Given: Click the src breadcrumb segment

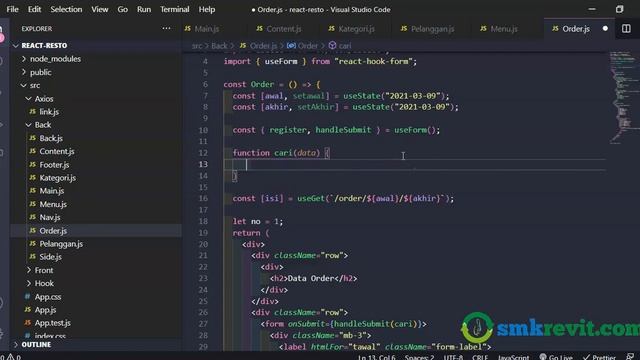Looking at the screenshot, I should click(197, 46).
